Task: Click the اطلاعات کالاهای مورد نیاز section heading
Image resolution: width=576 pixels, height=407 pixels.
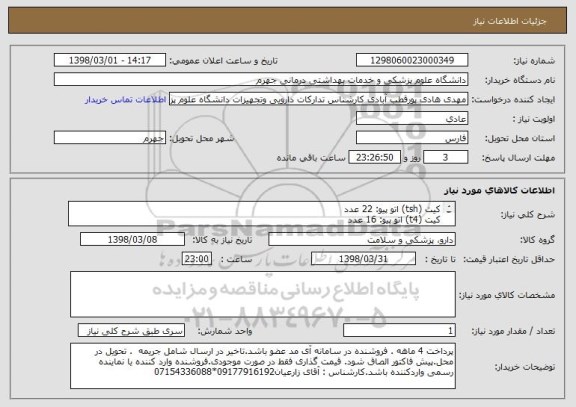Action: tap(500, 190)
